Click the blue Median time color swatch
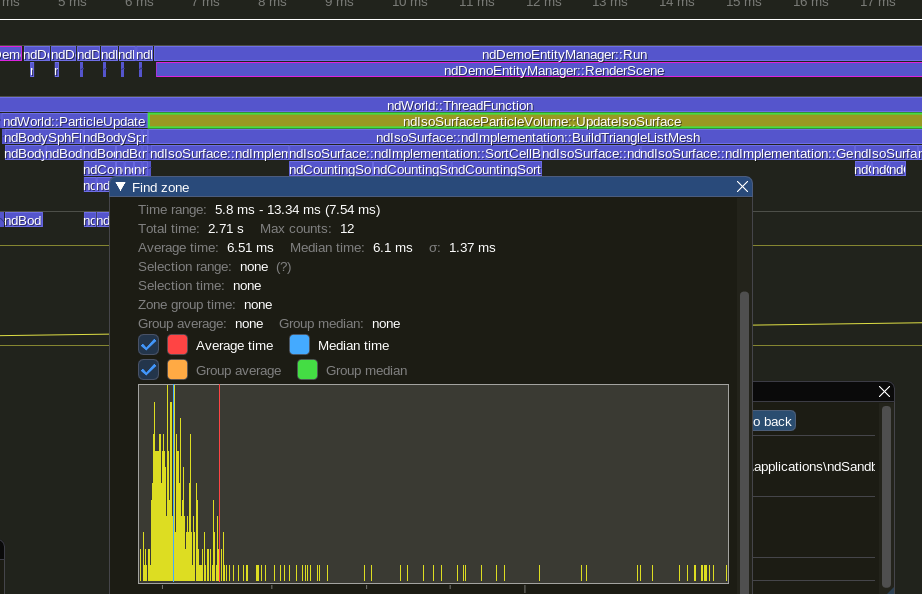This screenshot has height=594, width=922. tap(300, 345)
